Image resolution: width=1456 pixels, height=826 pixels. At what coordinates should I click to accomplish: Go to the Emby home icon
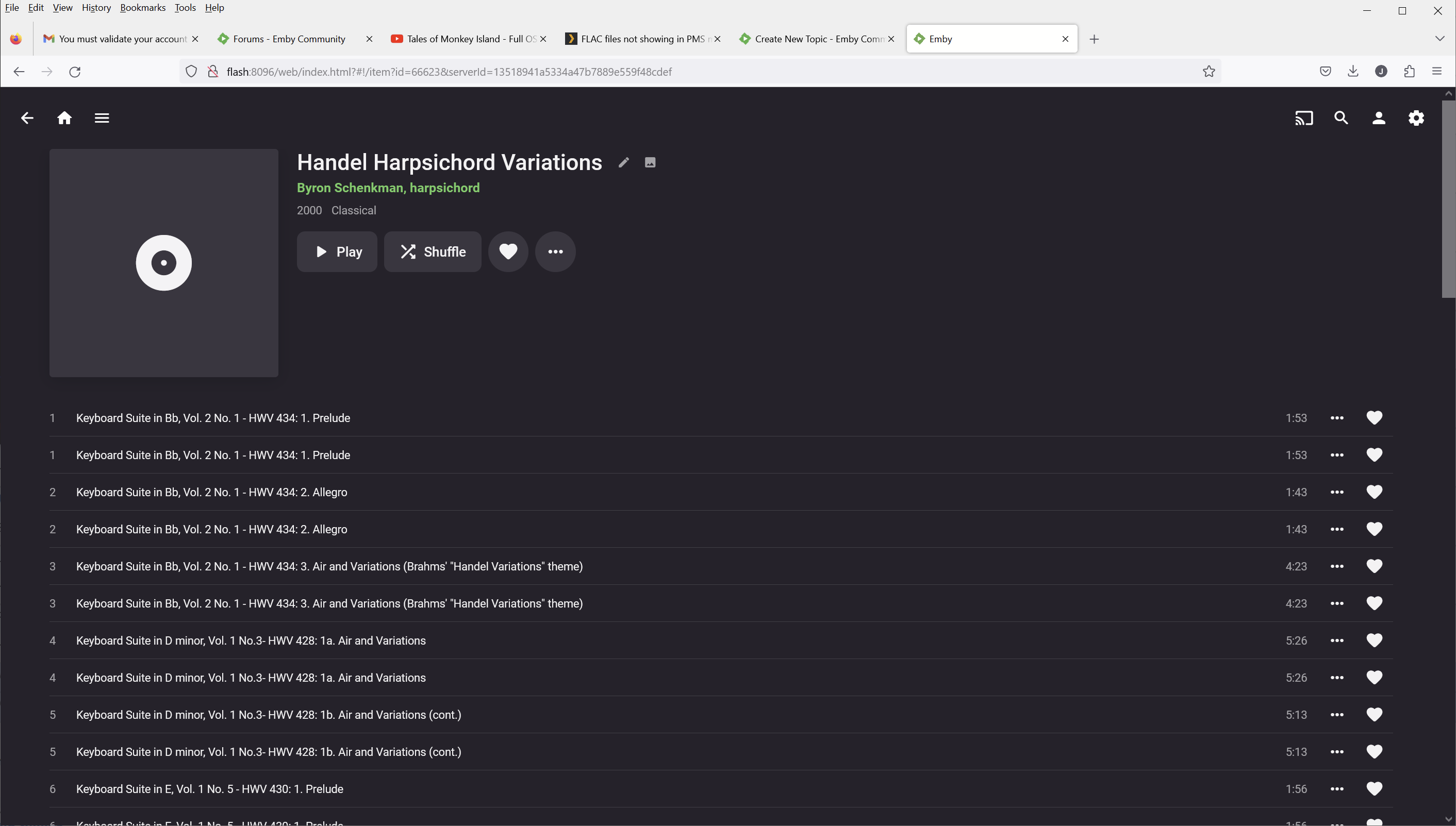[64, 118]
